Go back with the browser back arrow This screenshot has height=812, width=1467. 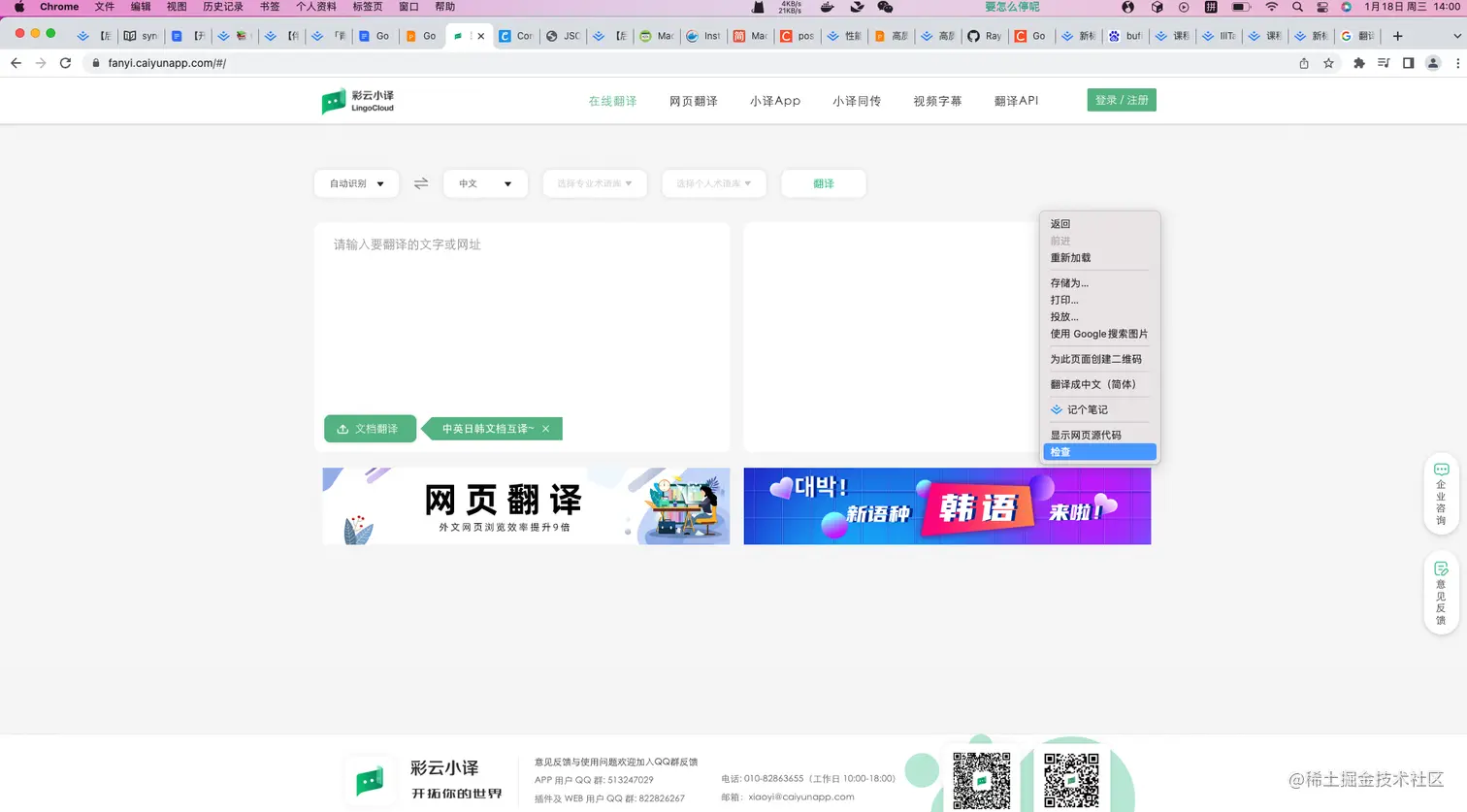(x=16, y=63)
